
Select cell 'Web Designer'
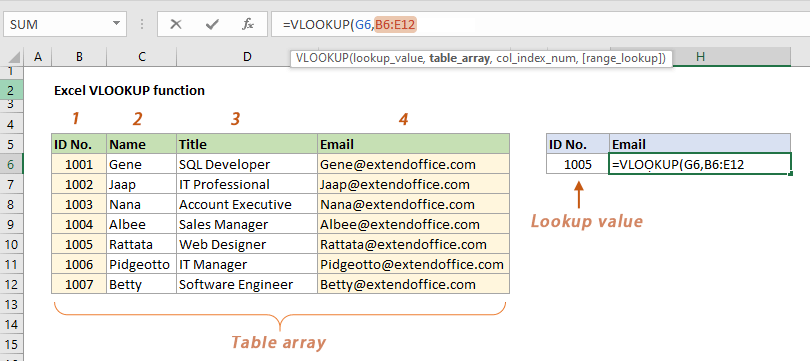pyautogui.click(x=247, y=244)
